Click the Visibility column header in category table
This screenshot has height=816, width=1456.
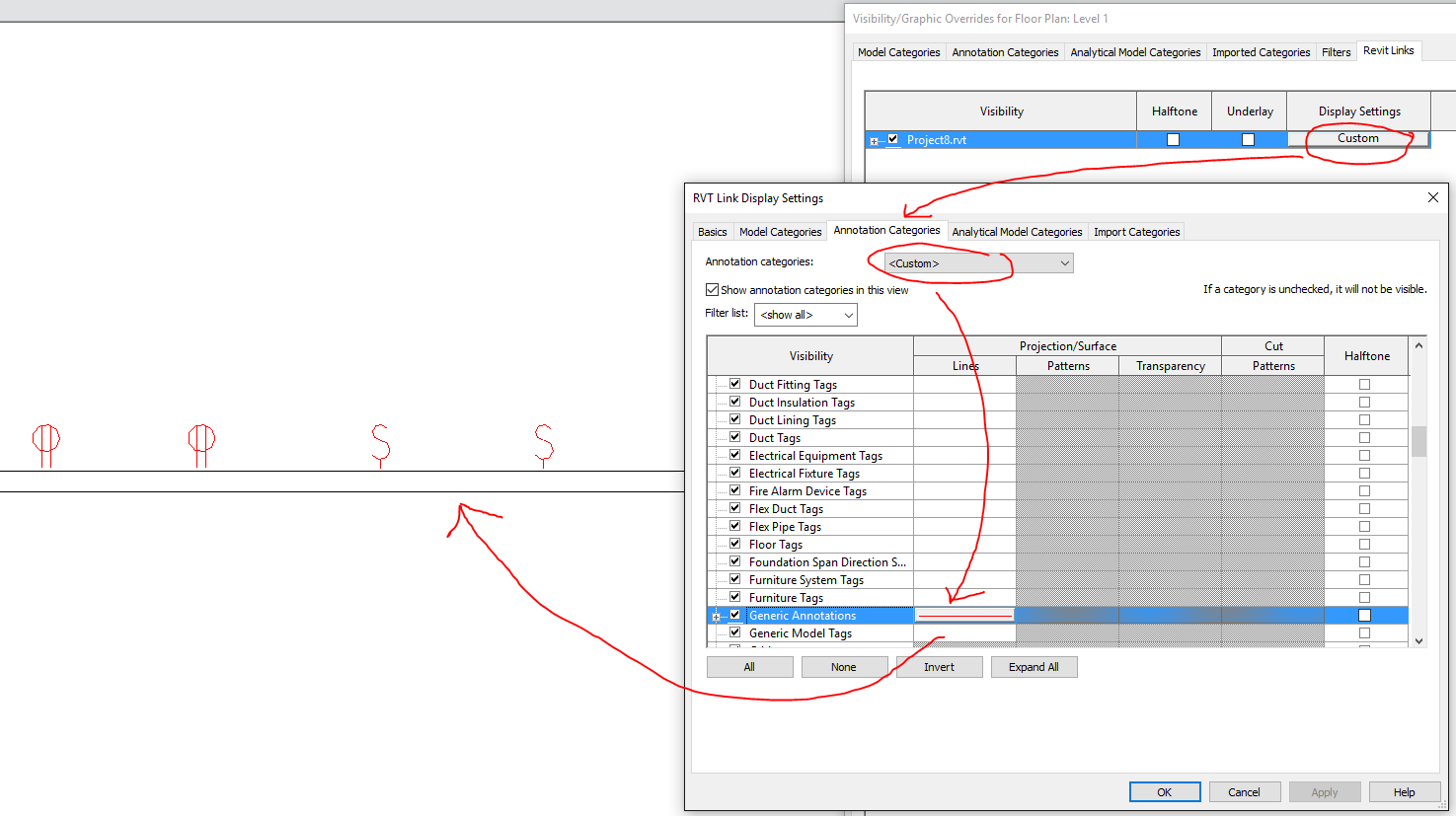tap(810, 356)
